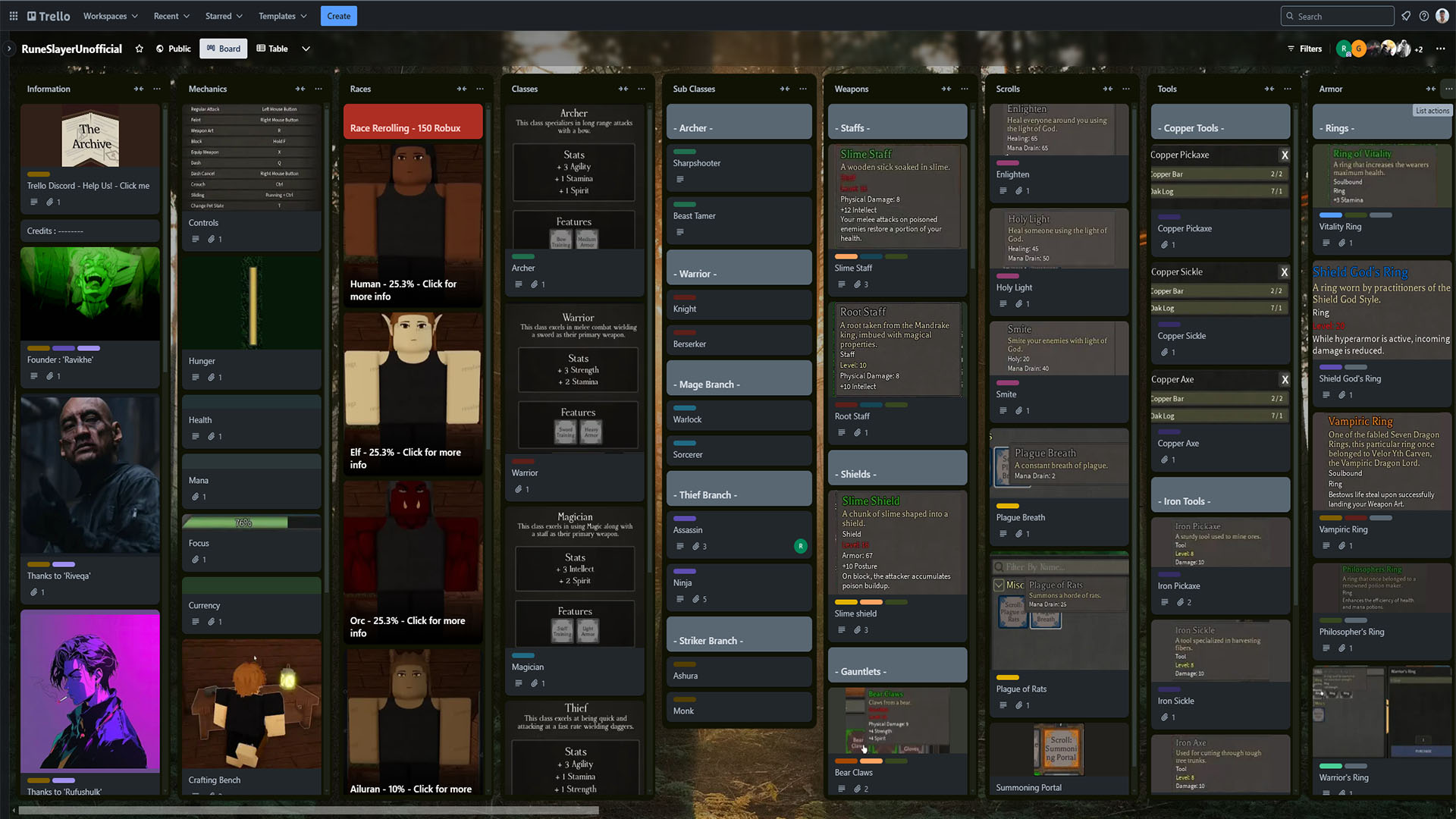Screen dimensions: 1456x819
Task: Click the collapse icon on Weapons column
Action: (944, 89)
